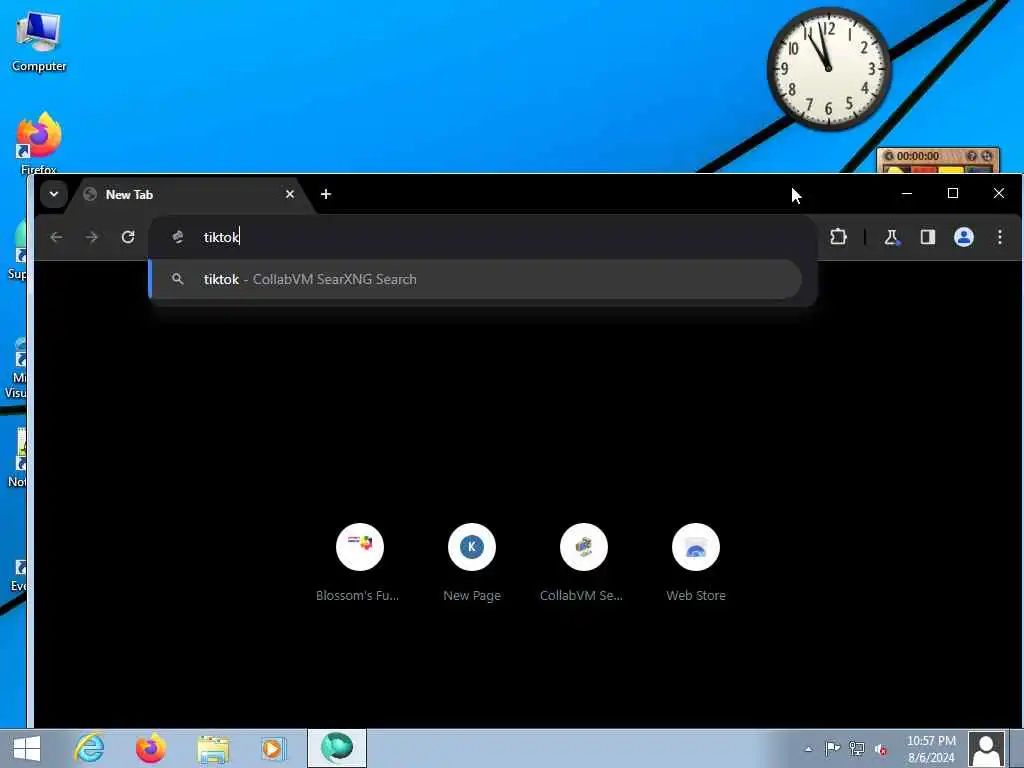Open the CollabVM Se... shortcut
The image size is (1024, 768).
pyautogui.click(x=583, y=562)
